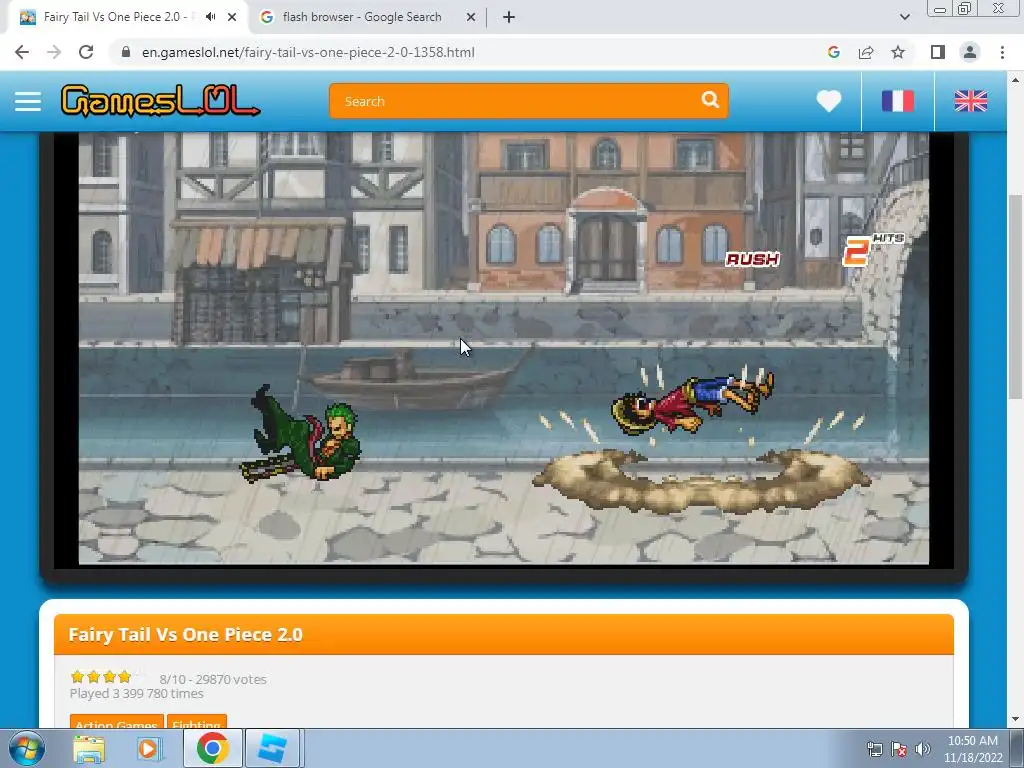This screenshot has height=768, width=1024.
Task: Open the taskbar clock showing 10:50 AM
Action: [x=972, y=749]
